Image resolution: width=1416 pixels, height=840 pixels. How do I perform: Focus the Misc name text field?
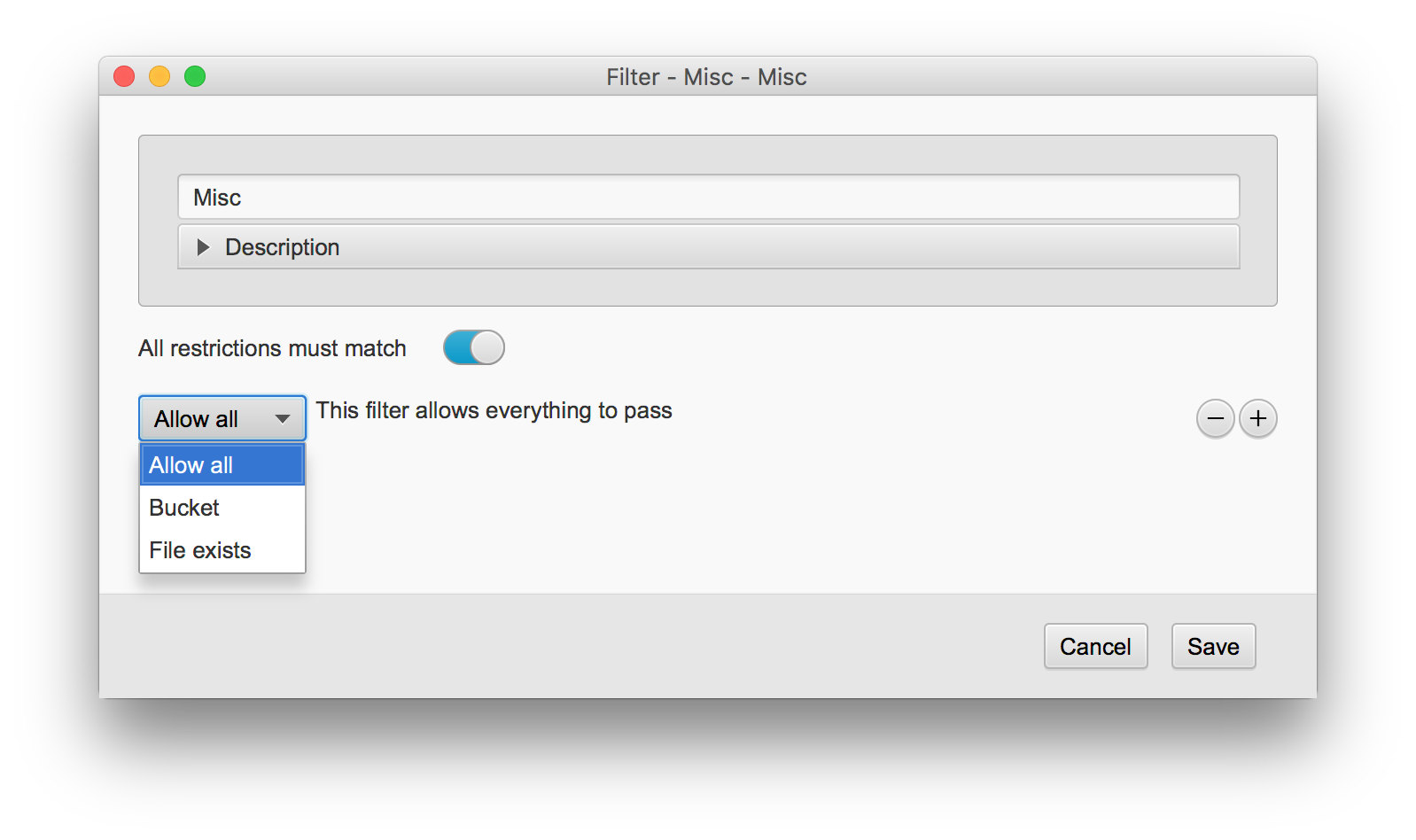coord(709,197)
